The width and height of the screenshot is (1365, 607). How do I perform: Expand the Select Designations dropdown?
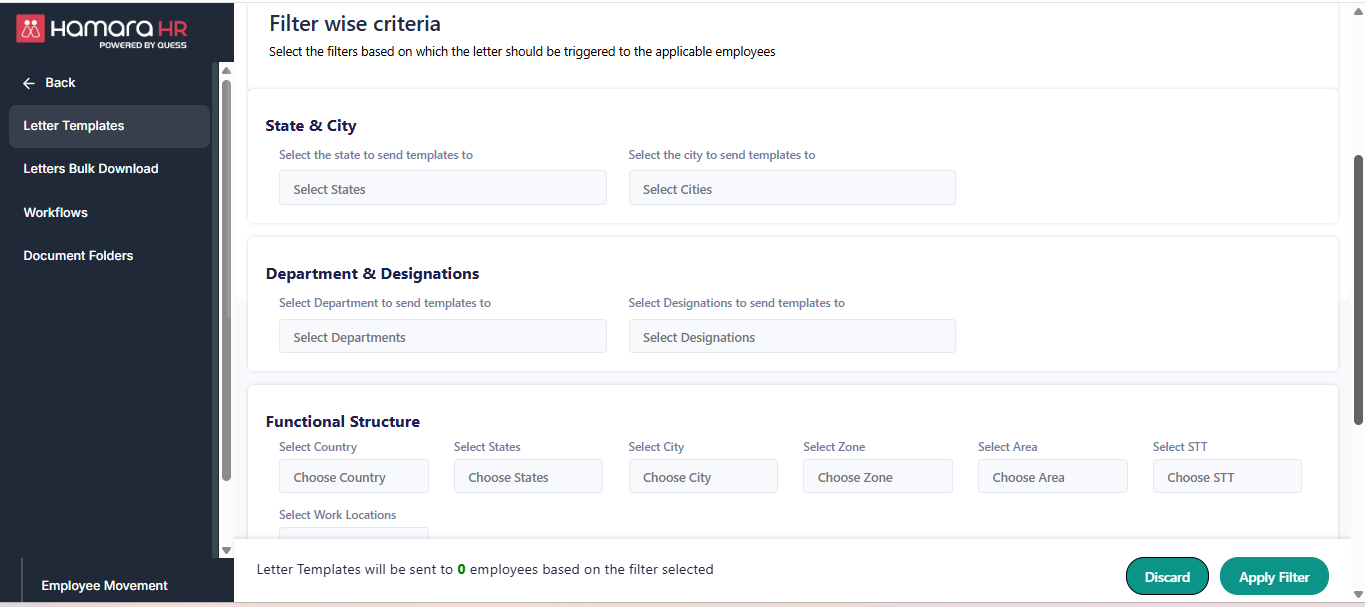[x=791, y=336]
